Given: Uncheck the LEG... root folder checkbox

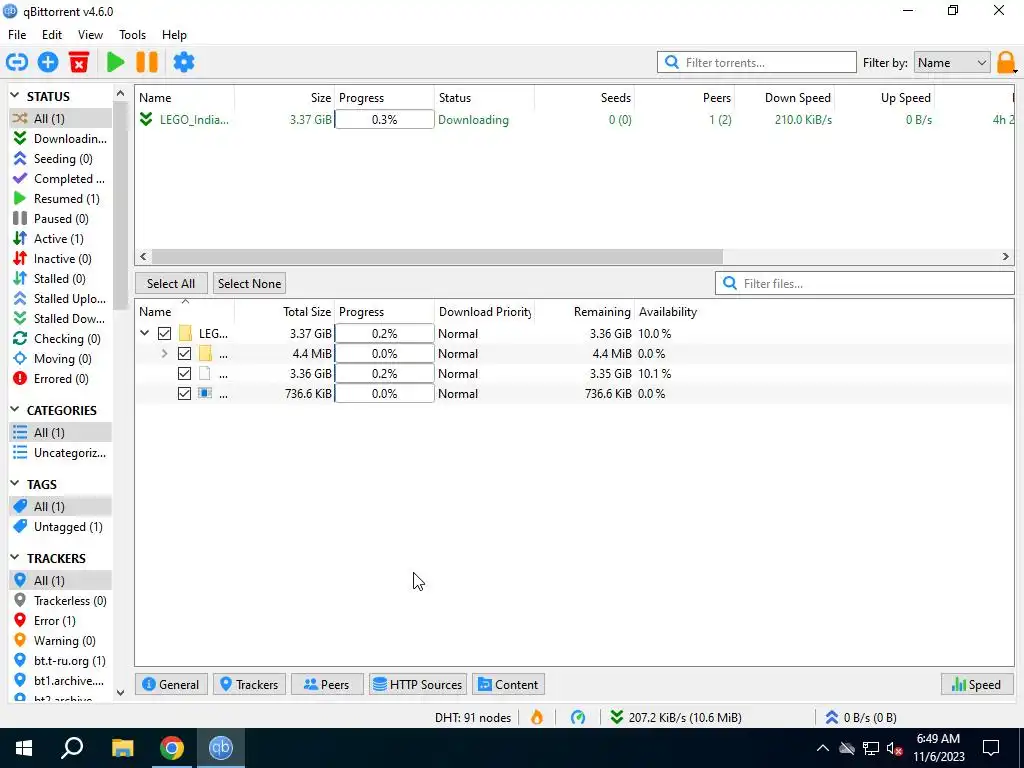Looking at the screenshot, I should pos(165,334).
